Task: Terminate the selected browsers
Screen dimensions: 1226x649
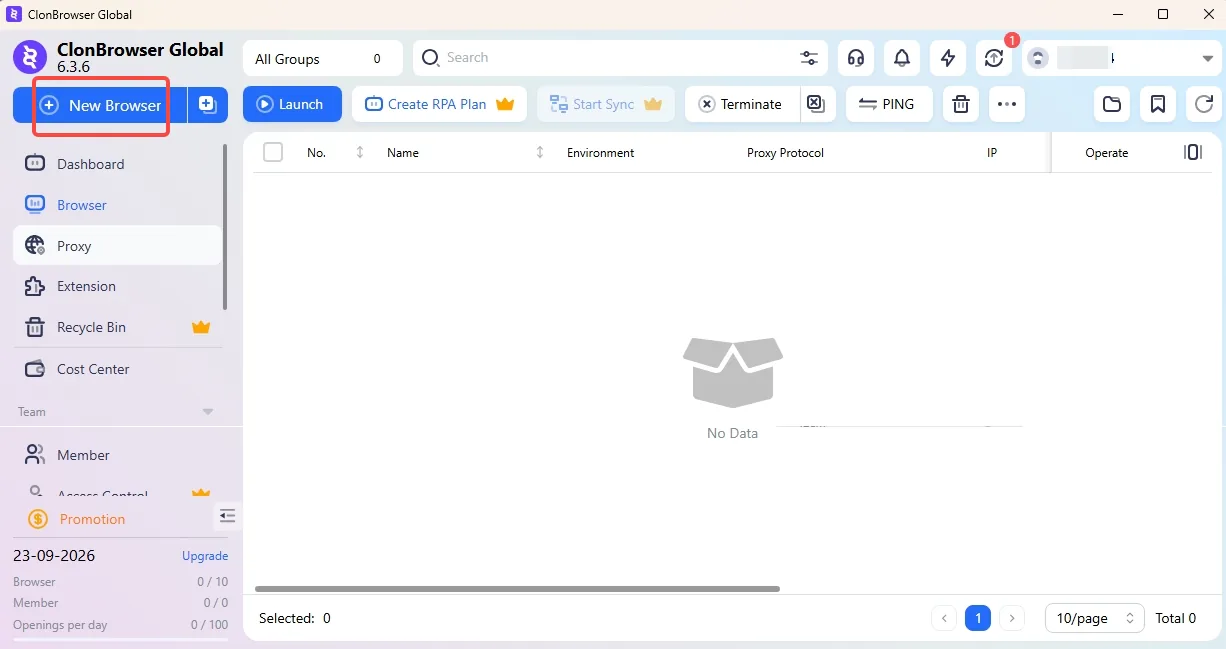Action: (x=741, y=104)
